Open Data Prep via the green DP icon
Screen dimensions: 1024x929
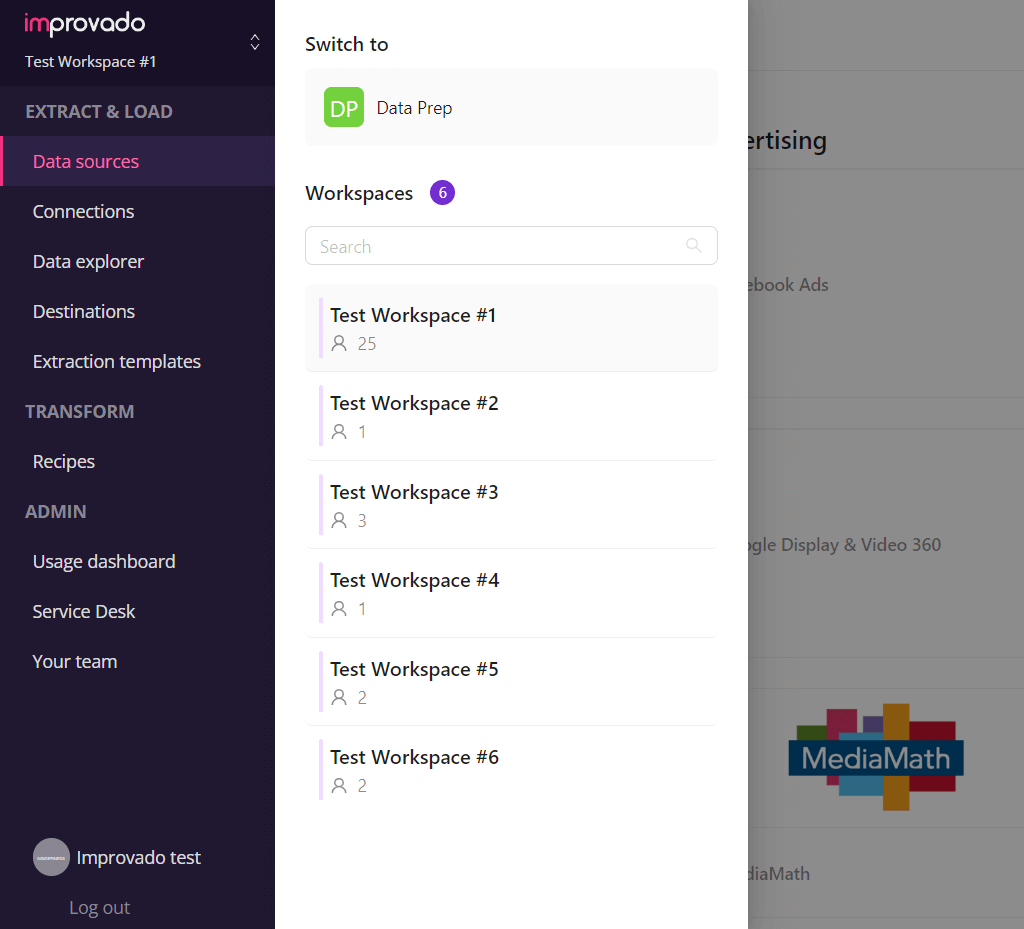click(x=344, y=107)
